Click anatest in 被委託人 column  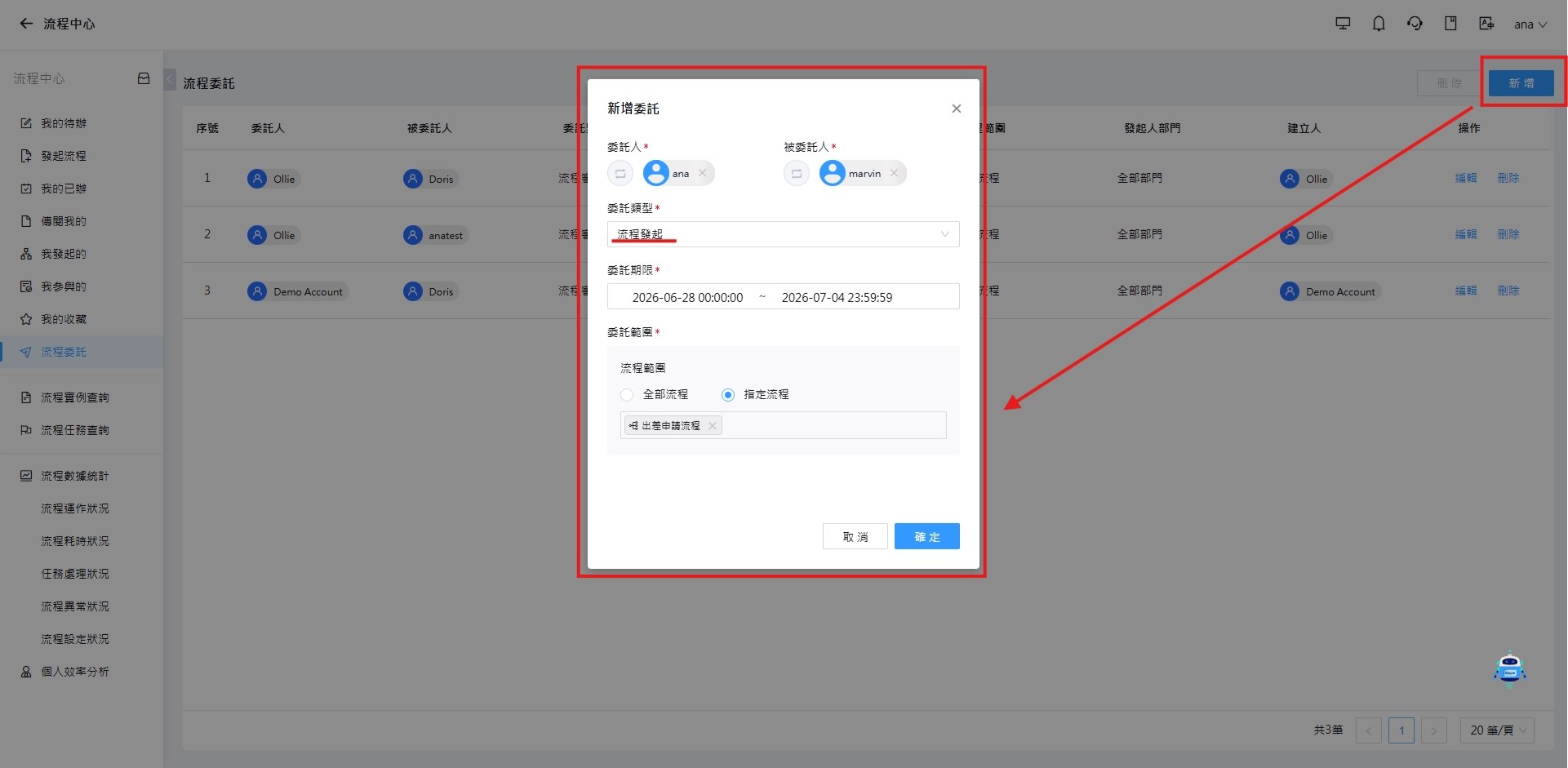tap(435, 235)
